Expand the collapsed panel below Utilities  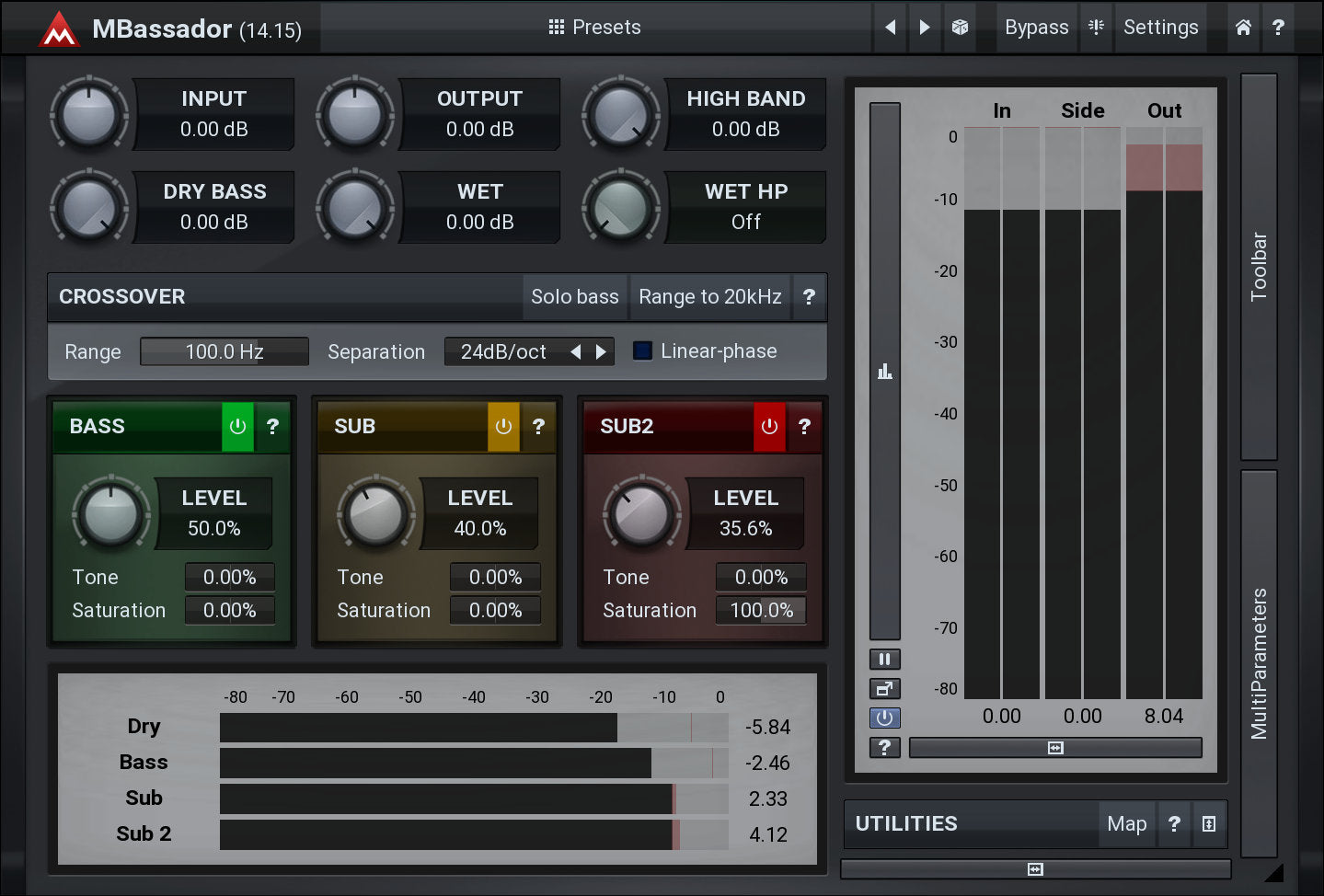[x=1035, y=869]
